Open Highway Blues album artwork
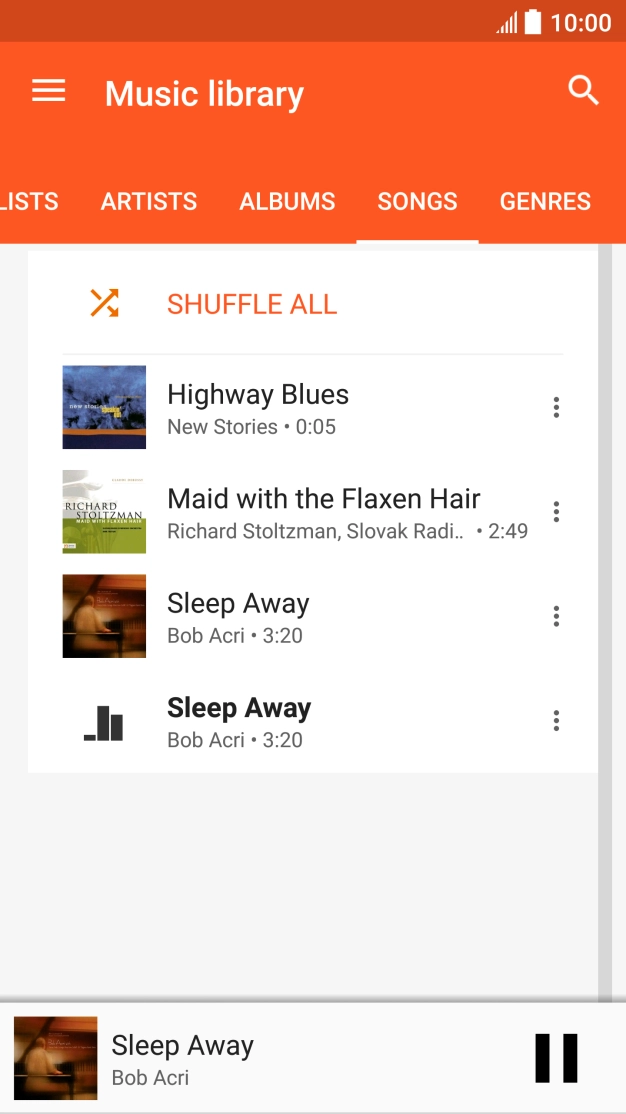This screenshot has height=1114, width=626. click(x=104, y=407)
